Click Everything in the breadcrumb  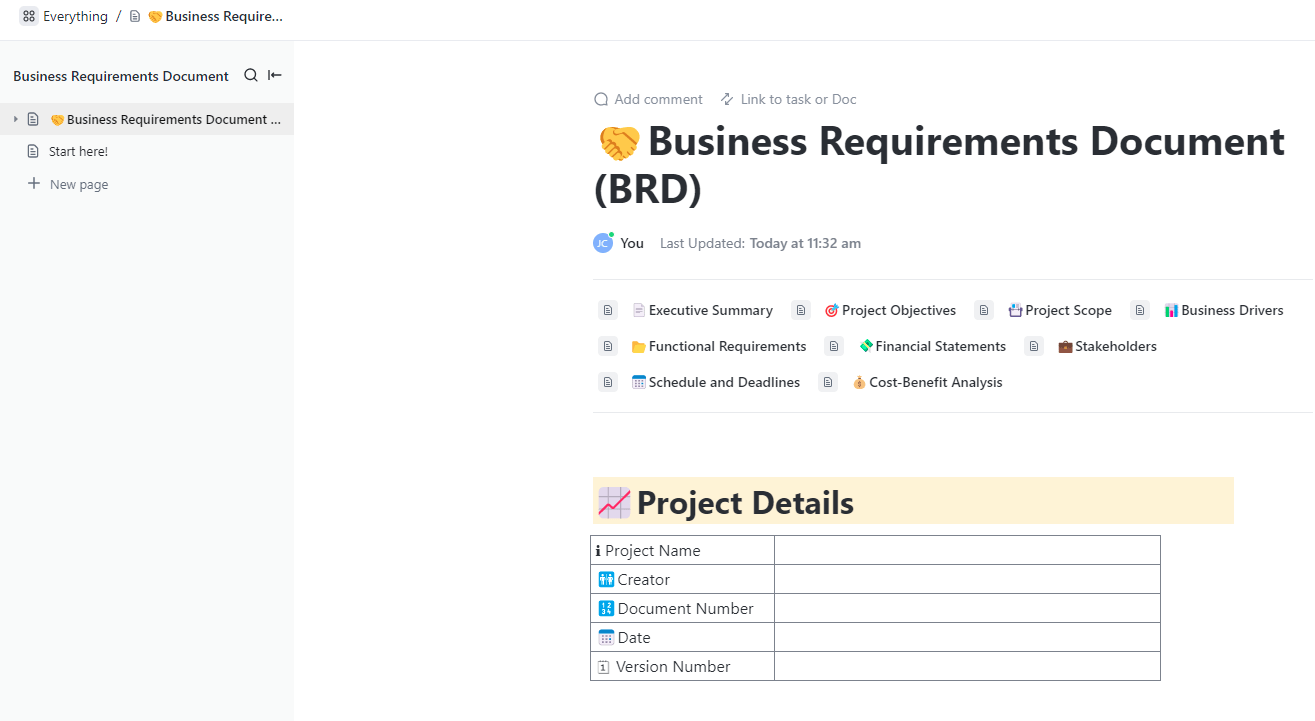pyautogui.click(x=75, y=16)
